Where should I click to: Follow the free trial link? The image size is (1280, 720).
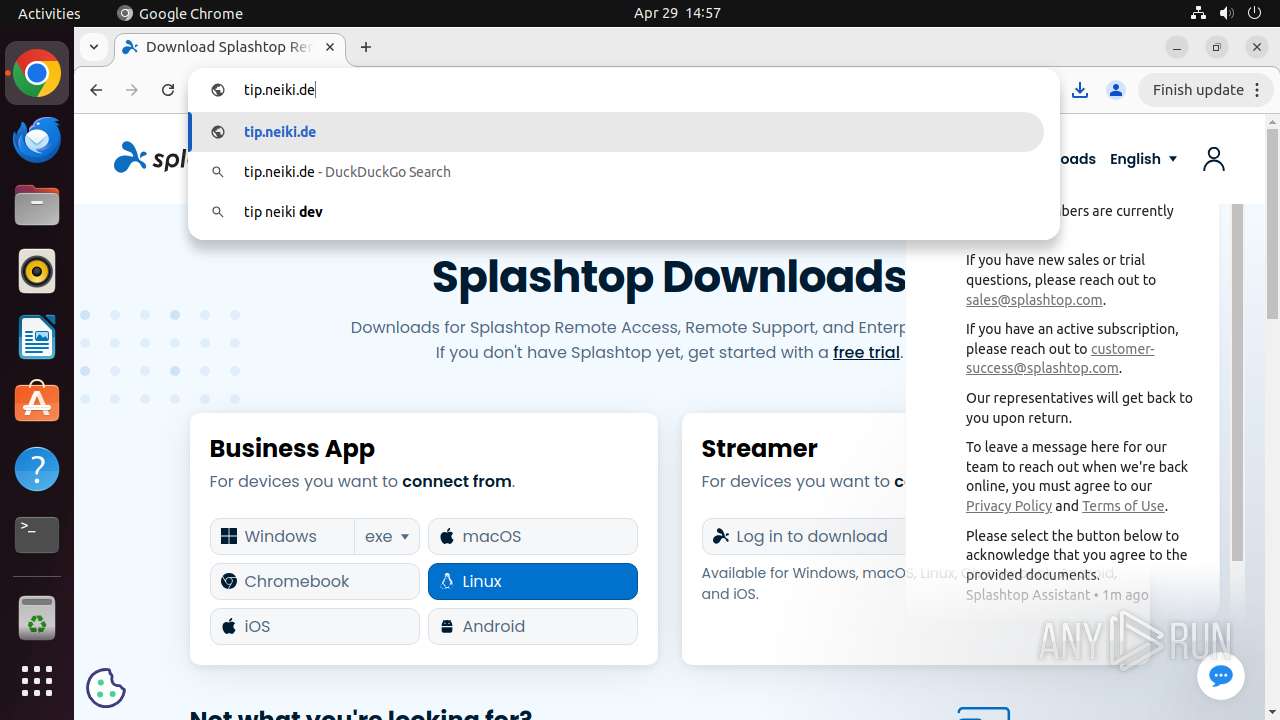[866, 352]
